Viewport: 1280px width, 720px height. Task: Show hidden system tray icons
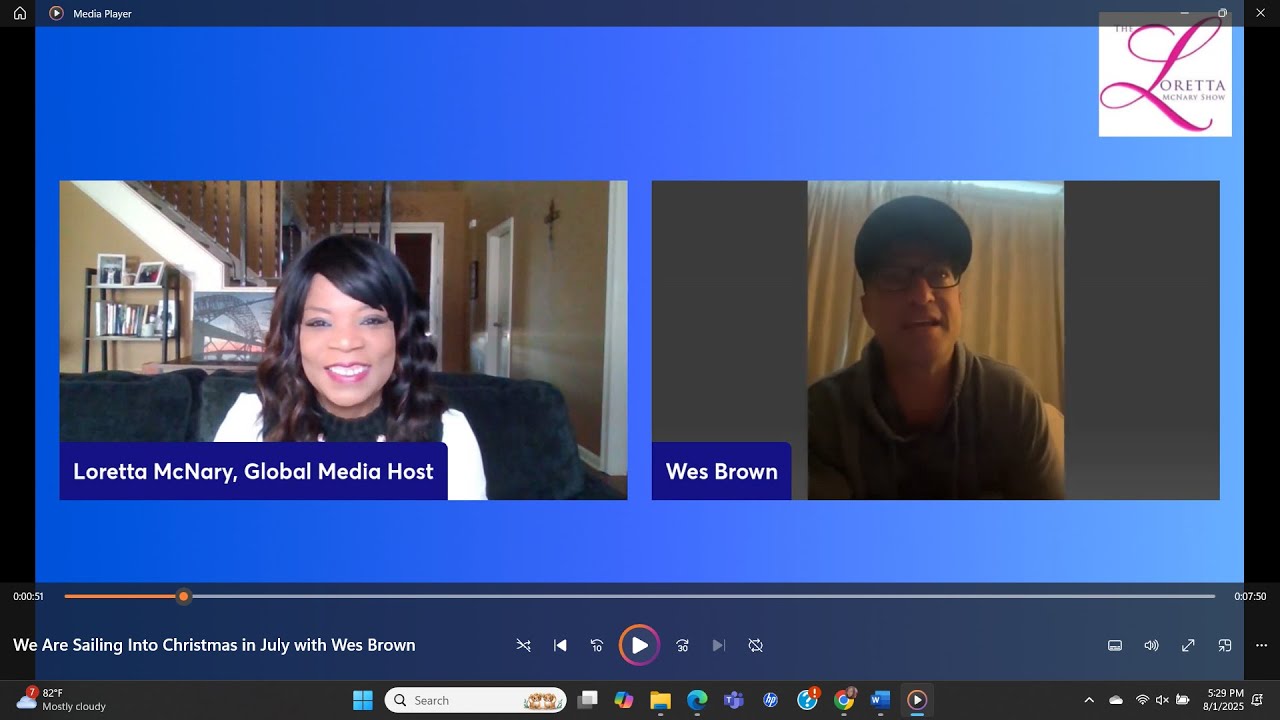1089,700
